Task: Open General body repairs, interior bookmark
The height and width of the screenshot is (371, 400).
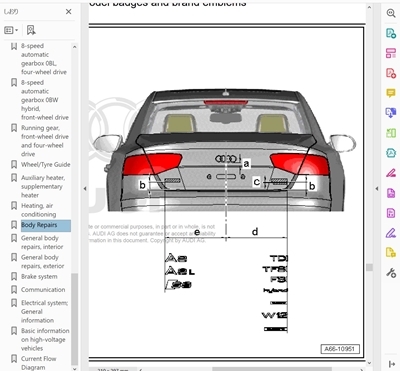Action: (42, 242)
